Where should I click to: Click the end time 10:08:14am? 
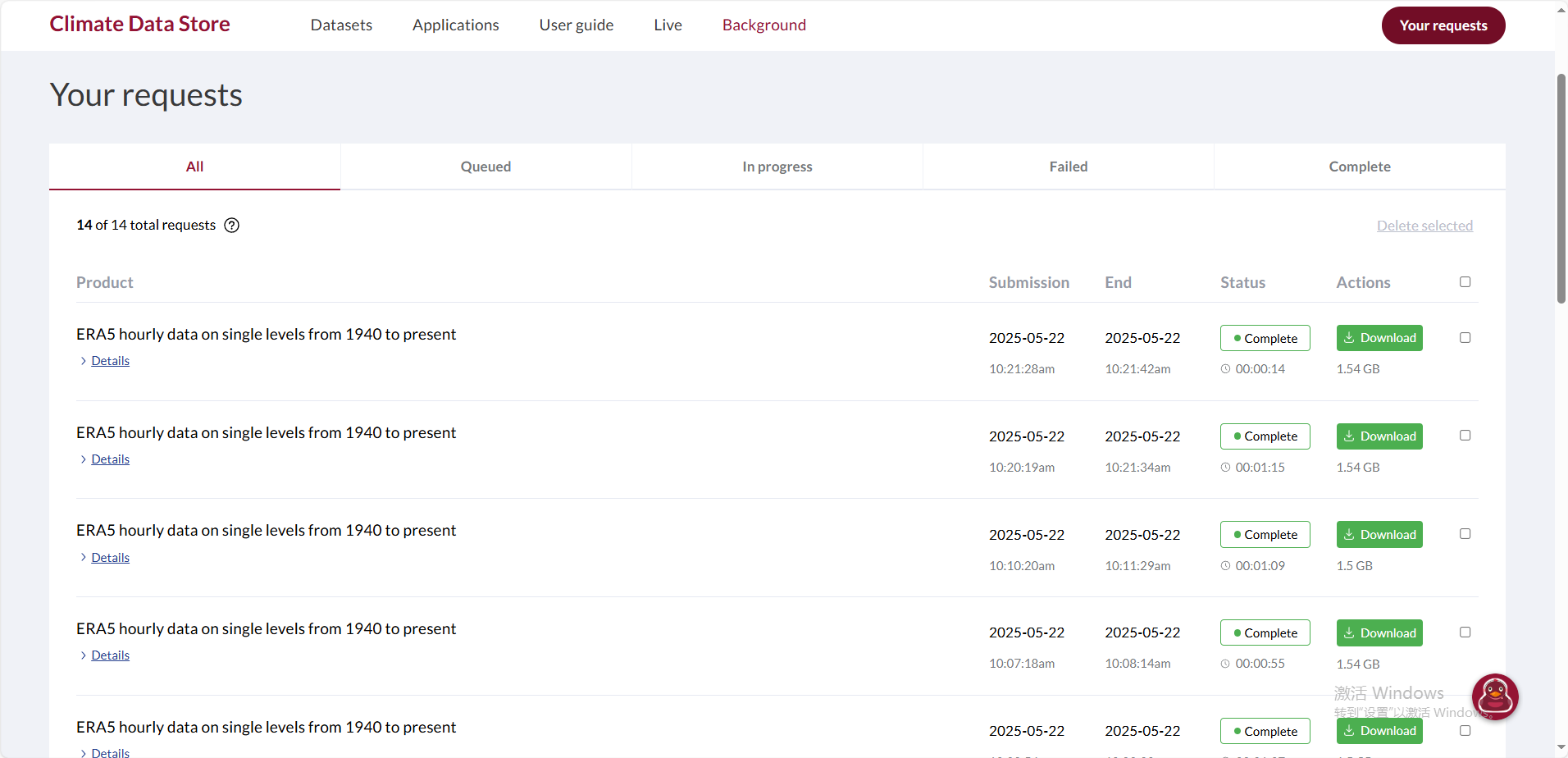[1137, 664]
